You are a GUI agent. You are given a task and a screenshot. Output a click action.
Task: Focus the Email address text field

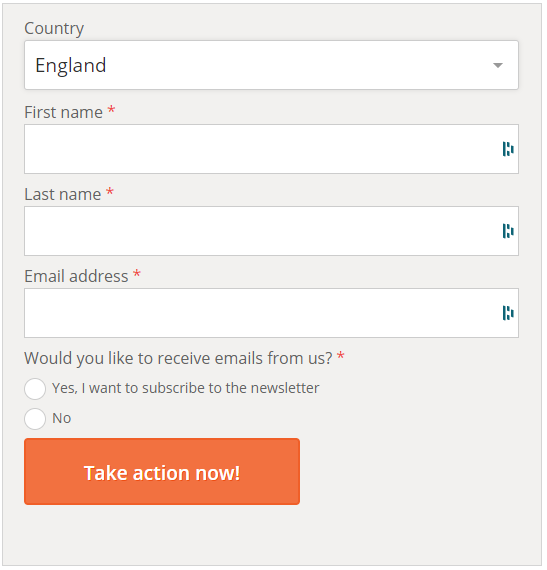pyautogui.click(x=271, y=313)
